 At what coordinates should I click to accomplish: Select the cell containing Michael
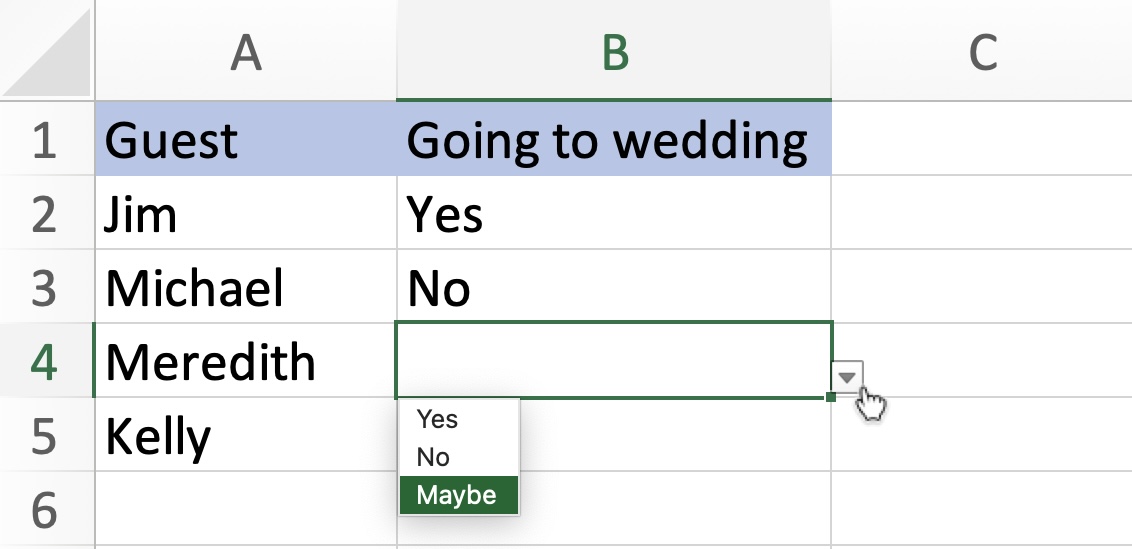coord(245,287)
